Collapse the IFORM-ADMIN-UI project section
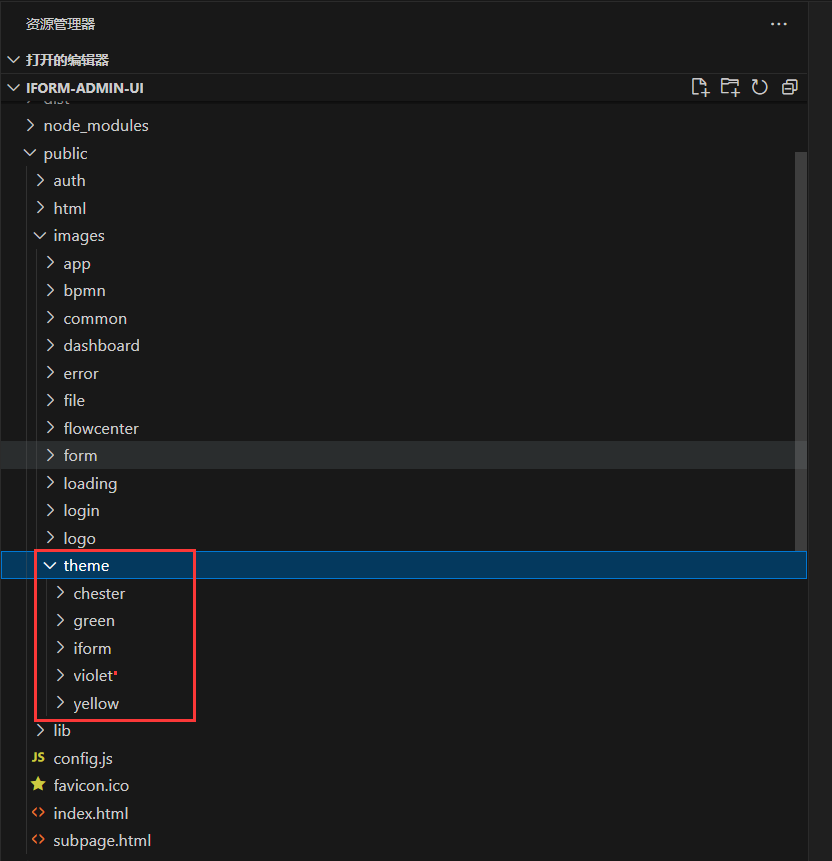This screenshot has height=861, width=832. click(x=13, y=88)
